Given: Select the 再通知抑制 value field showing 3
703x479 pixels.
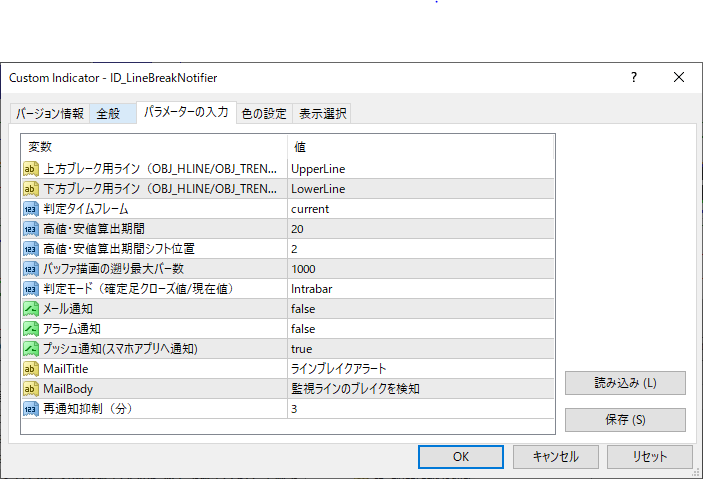Looking at the screenshot, I should point(420,409).
